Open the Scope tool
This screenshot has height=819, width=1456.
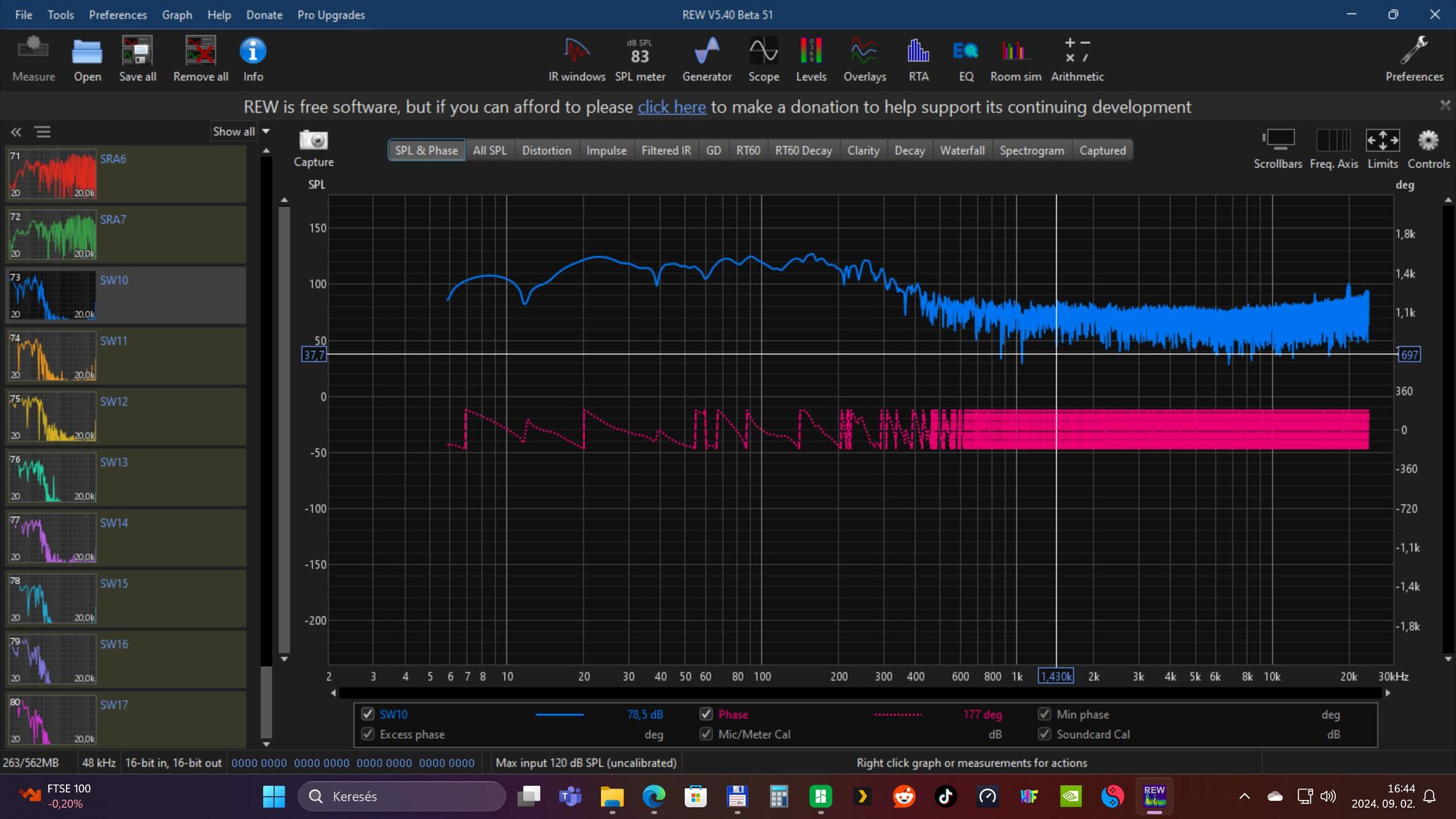pyautogui.click(x=764, y=59)
